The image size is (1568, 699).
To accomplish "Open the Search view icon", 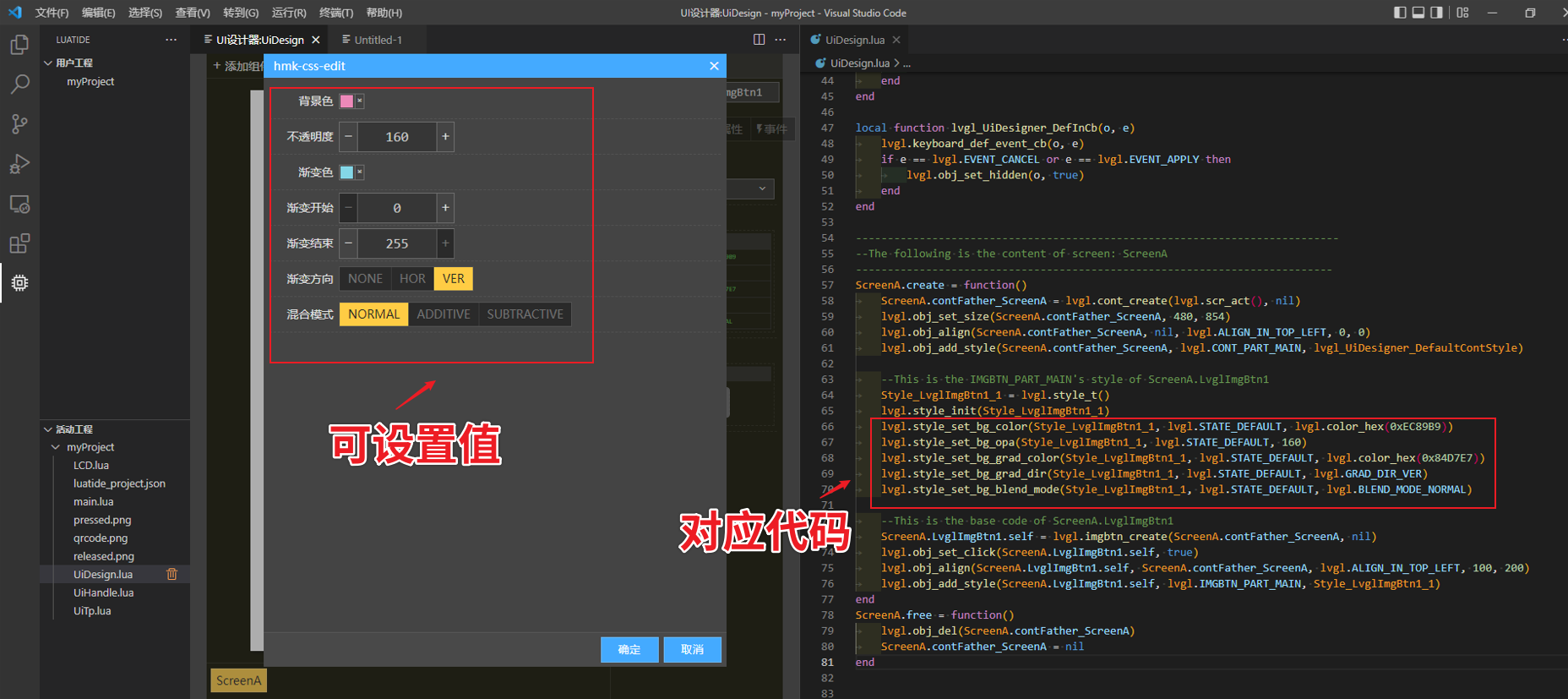I will click(19, 85).
